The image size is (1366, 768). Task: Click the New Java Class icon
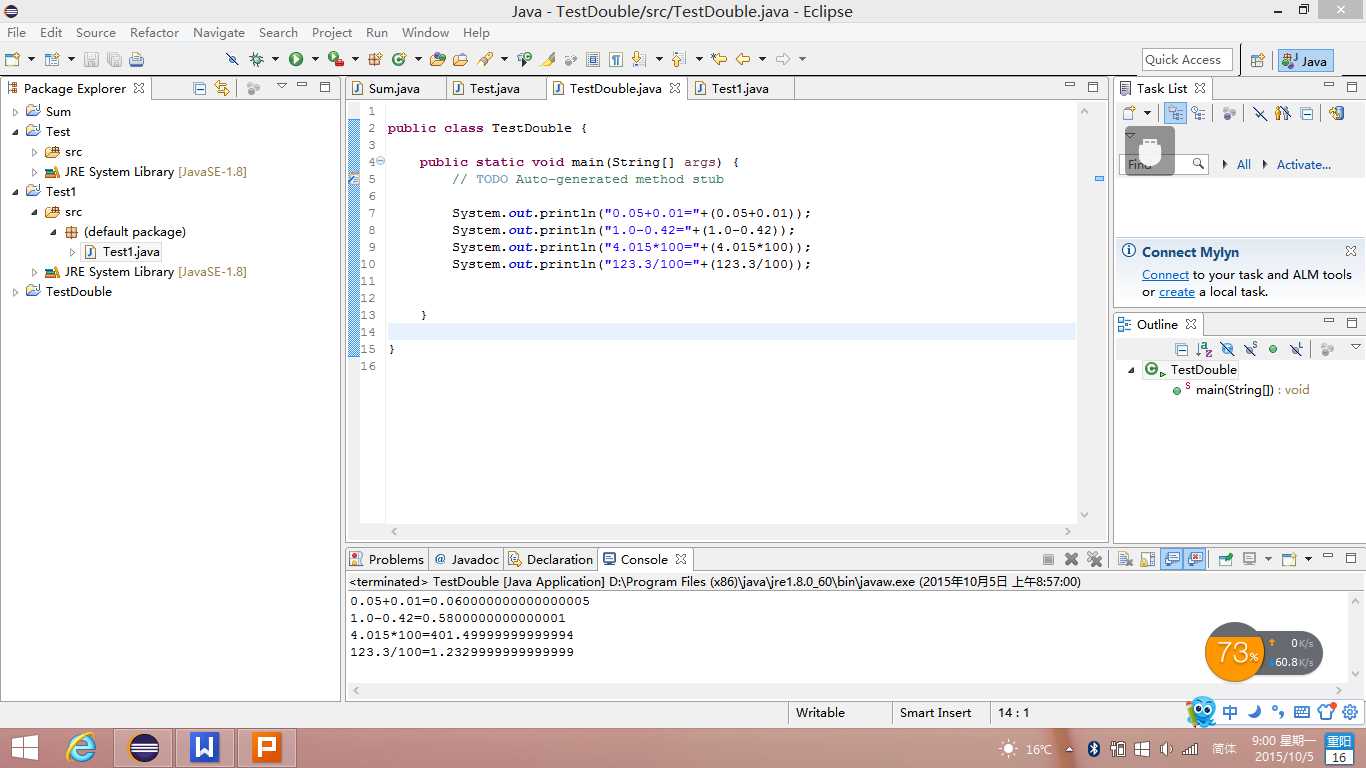pyautogui.click(x=399, y=60)
